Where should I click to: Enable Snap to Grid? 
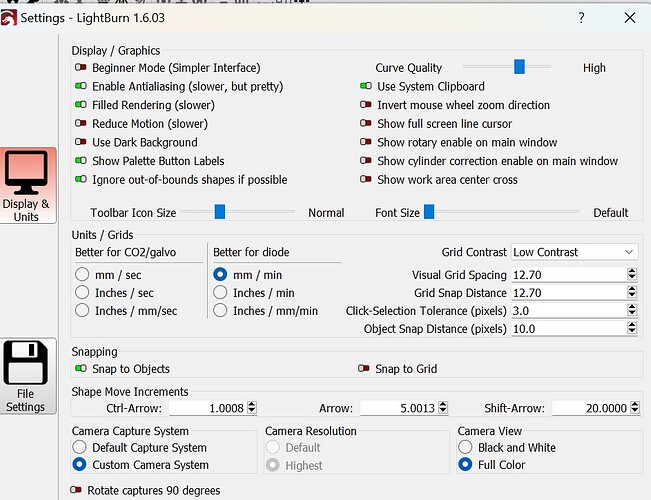pos(364,368)
